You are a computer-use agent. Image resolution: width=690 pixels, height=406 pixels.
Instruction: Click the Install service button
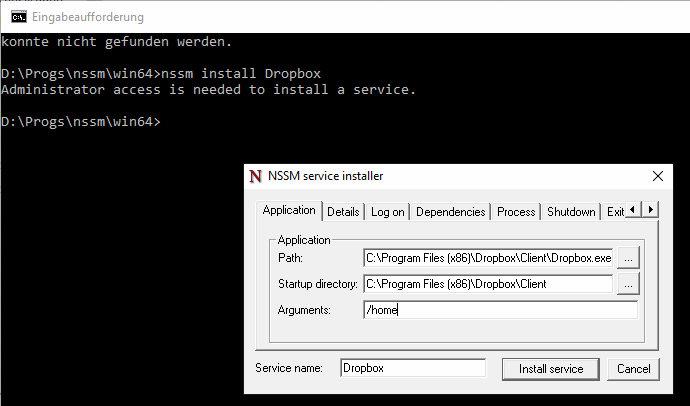[x=551, y=369]
